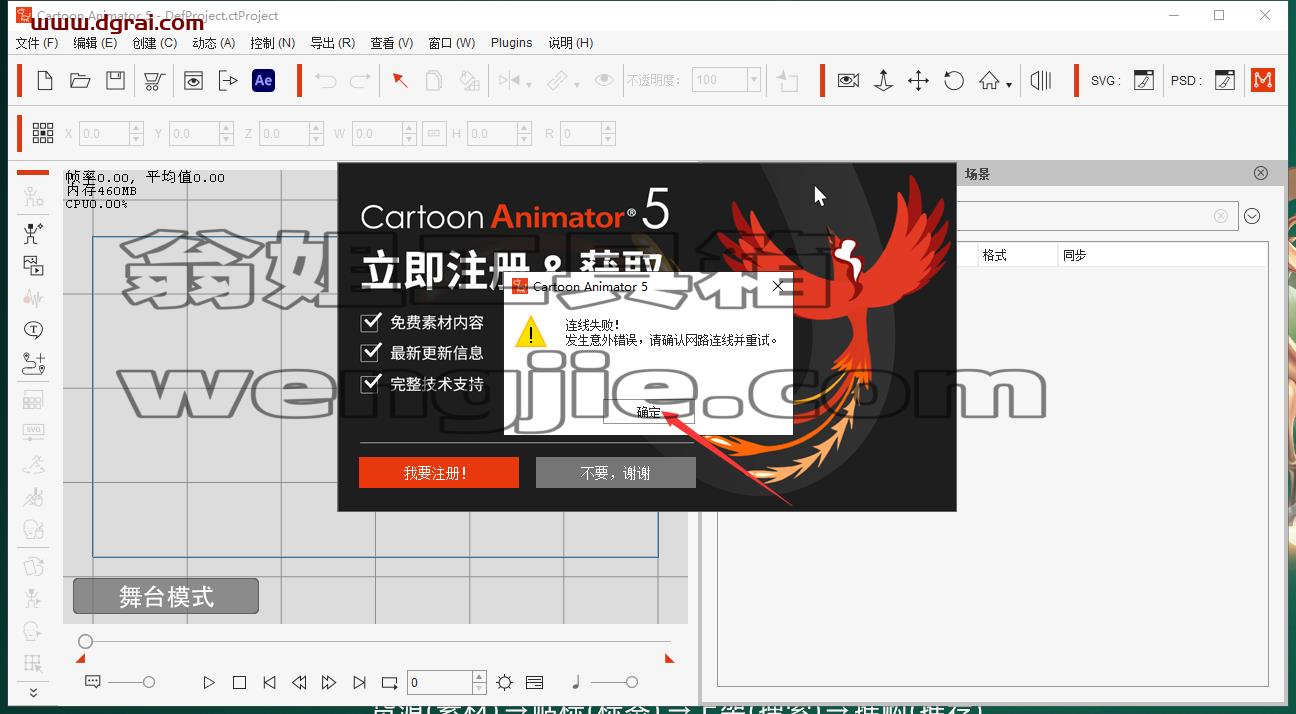Expand the scene panel round chevron button
This screenshot has width=1296, height=714.
click(x=1252, y=216)
